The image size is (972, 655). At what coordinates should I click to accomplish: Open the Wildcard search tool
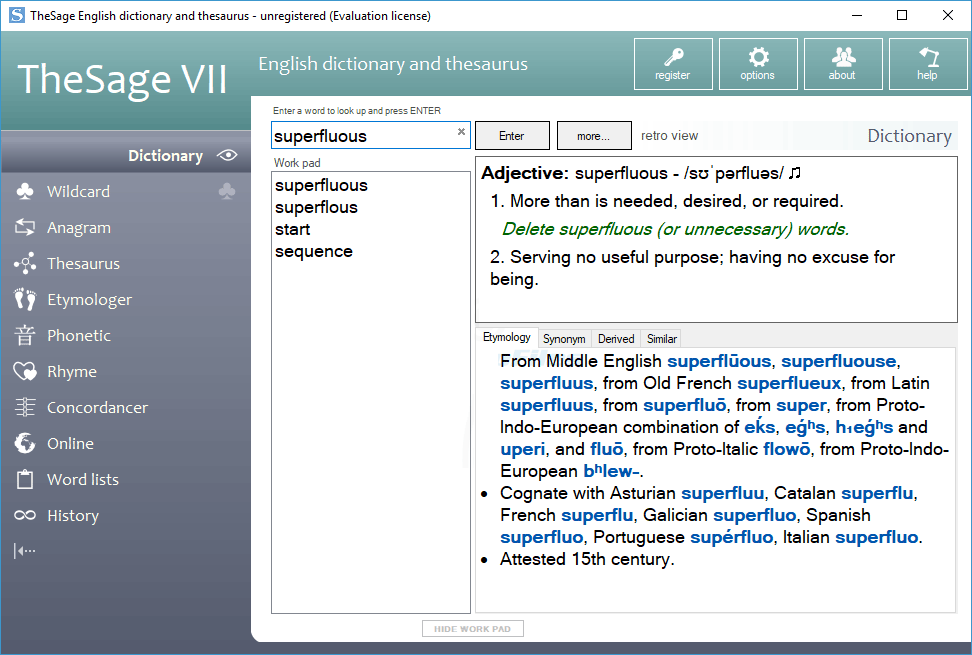tap(78, 192)
